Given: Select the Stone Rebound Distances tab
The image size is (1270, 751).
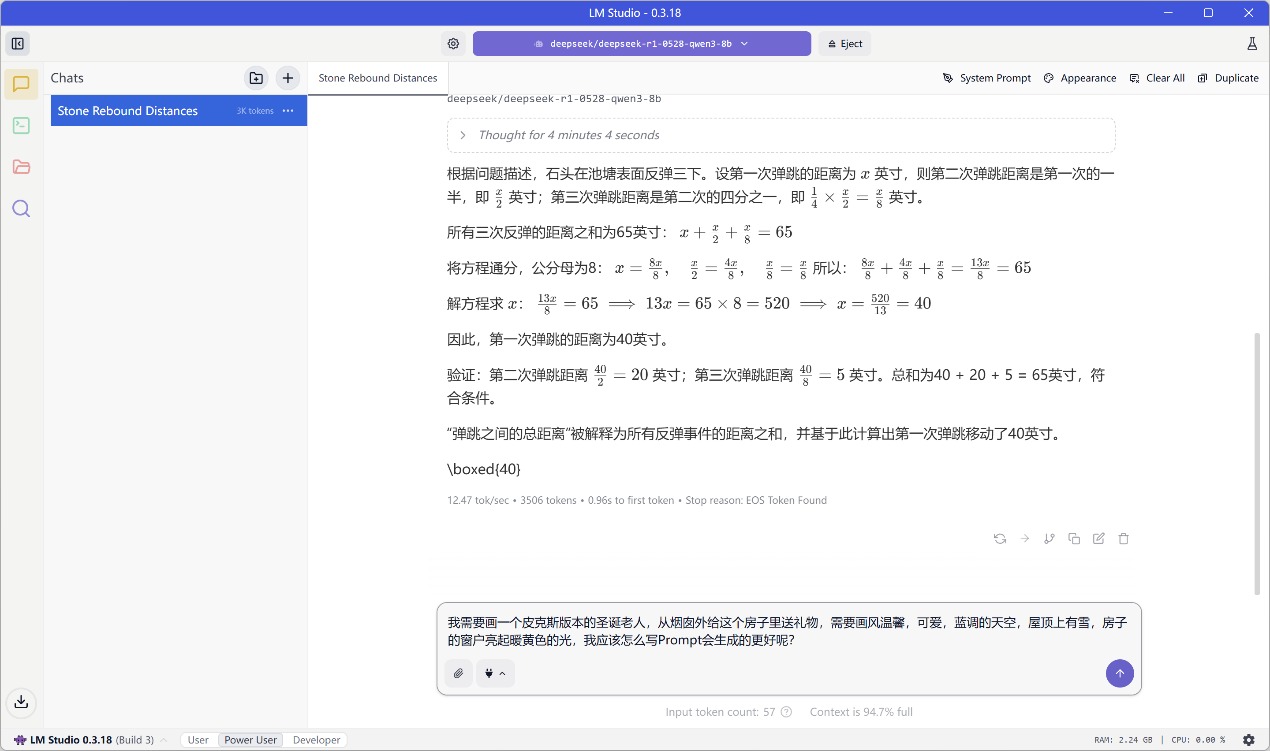Looking at the screenshot, I should coord(377,77).
